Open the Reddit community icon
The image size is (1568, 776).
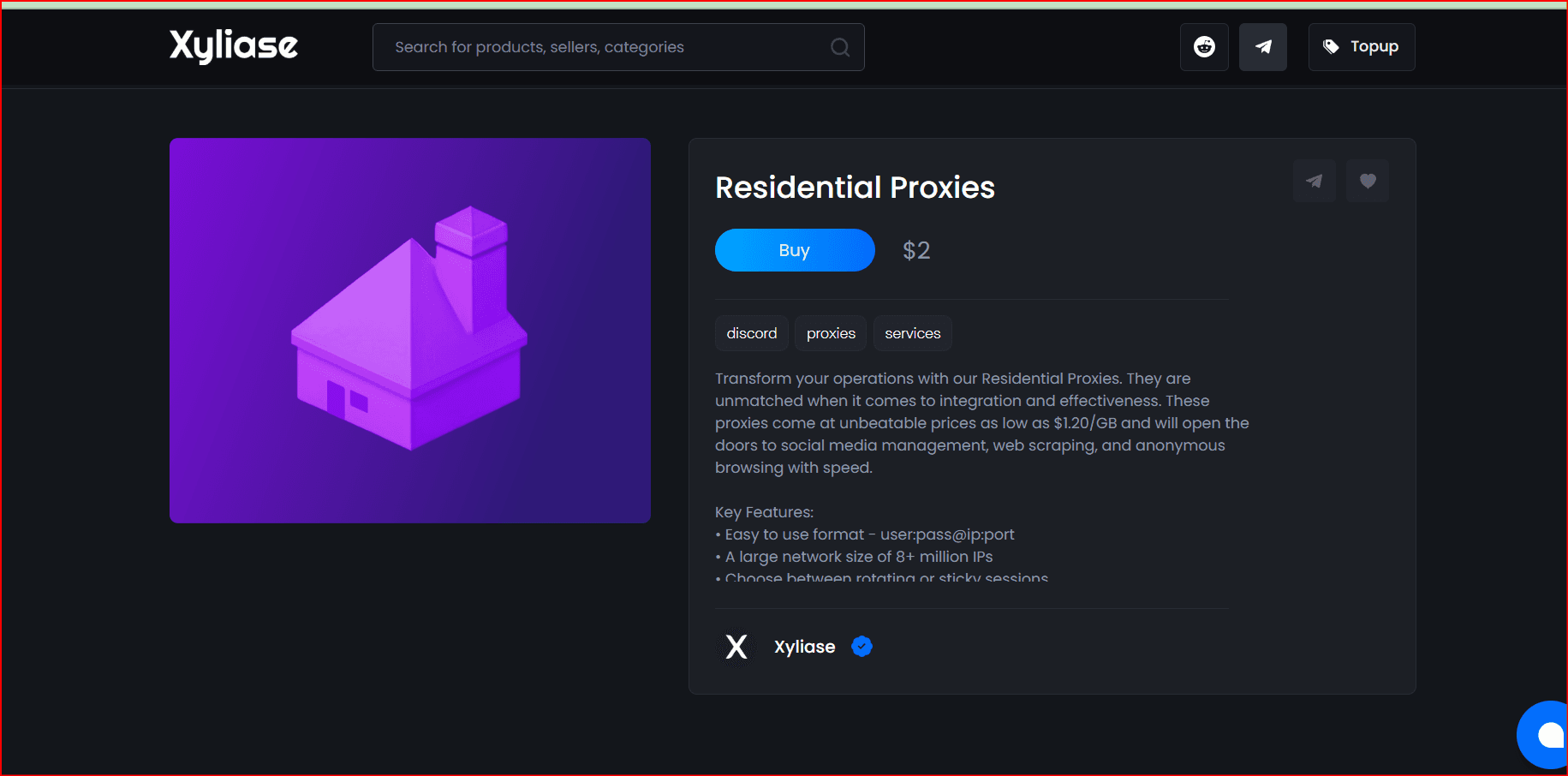click(x=1204, y=47)
